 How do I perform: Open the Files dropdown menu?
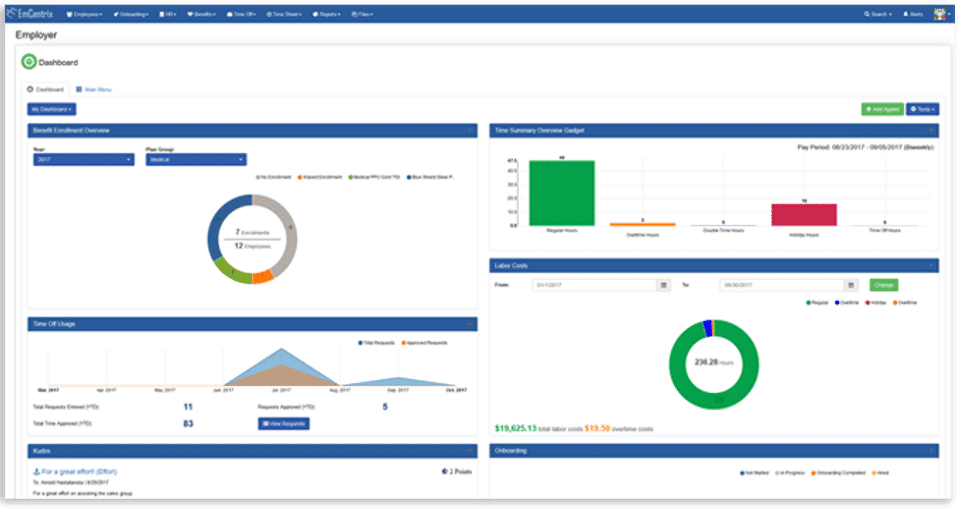click(x=362, y=14)
